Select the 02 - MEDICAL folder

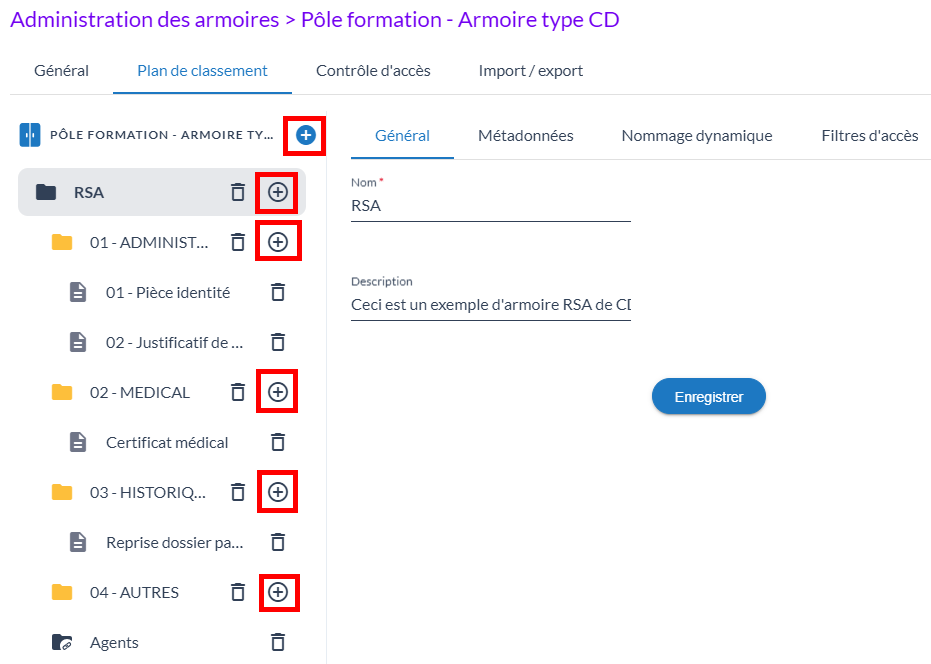(140, 392)
